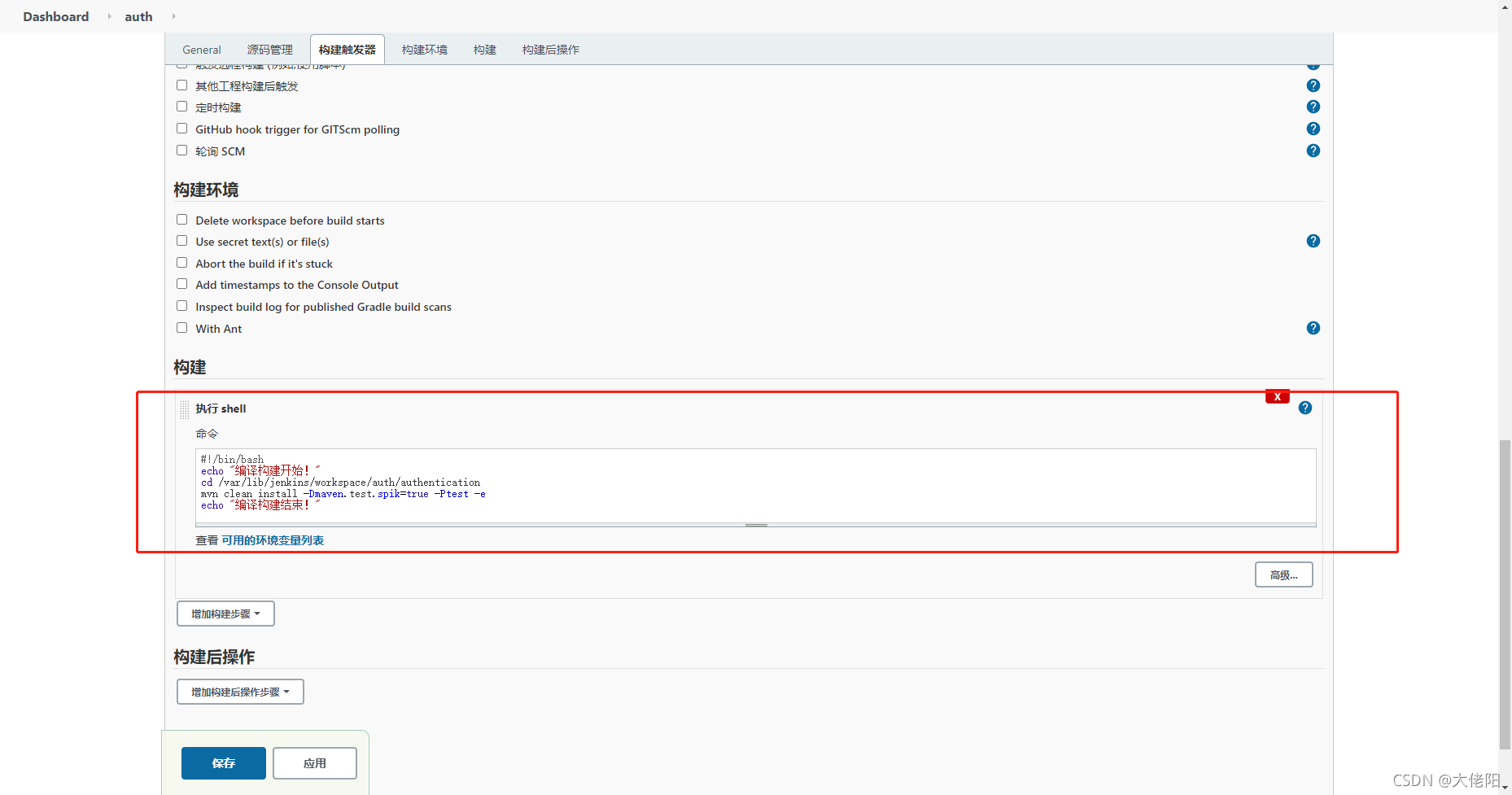Check 其他工程构建后触发 checkbox
Screen dimensions: 1512x795
[x=182, y=85]
